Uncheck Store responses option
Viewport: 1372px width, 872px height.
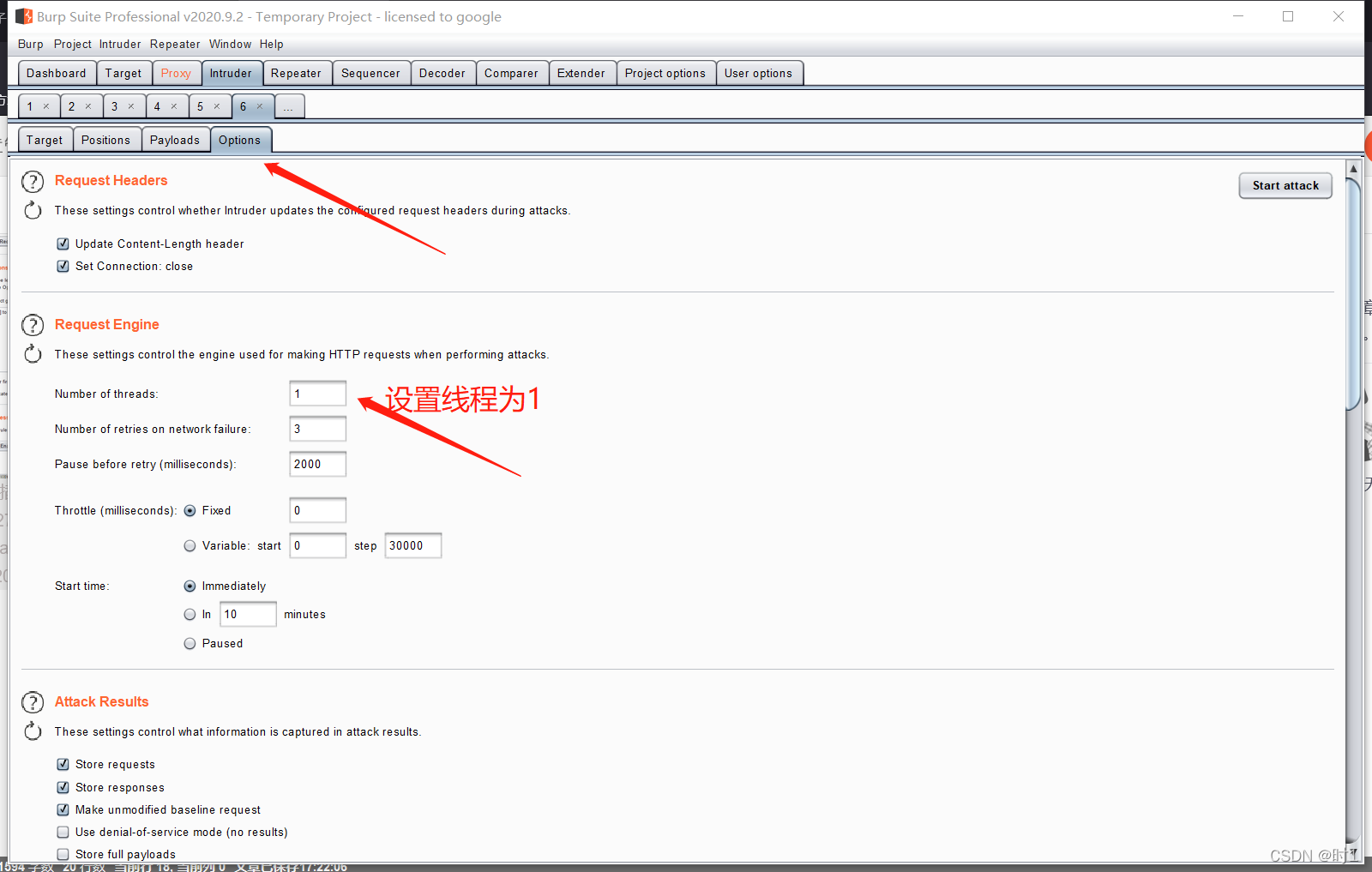(63, 787)
